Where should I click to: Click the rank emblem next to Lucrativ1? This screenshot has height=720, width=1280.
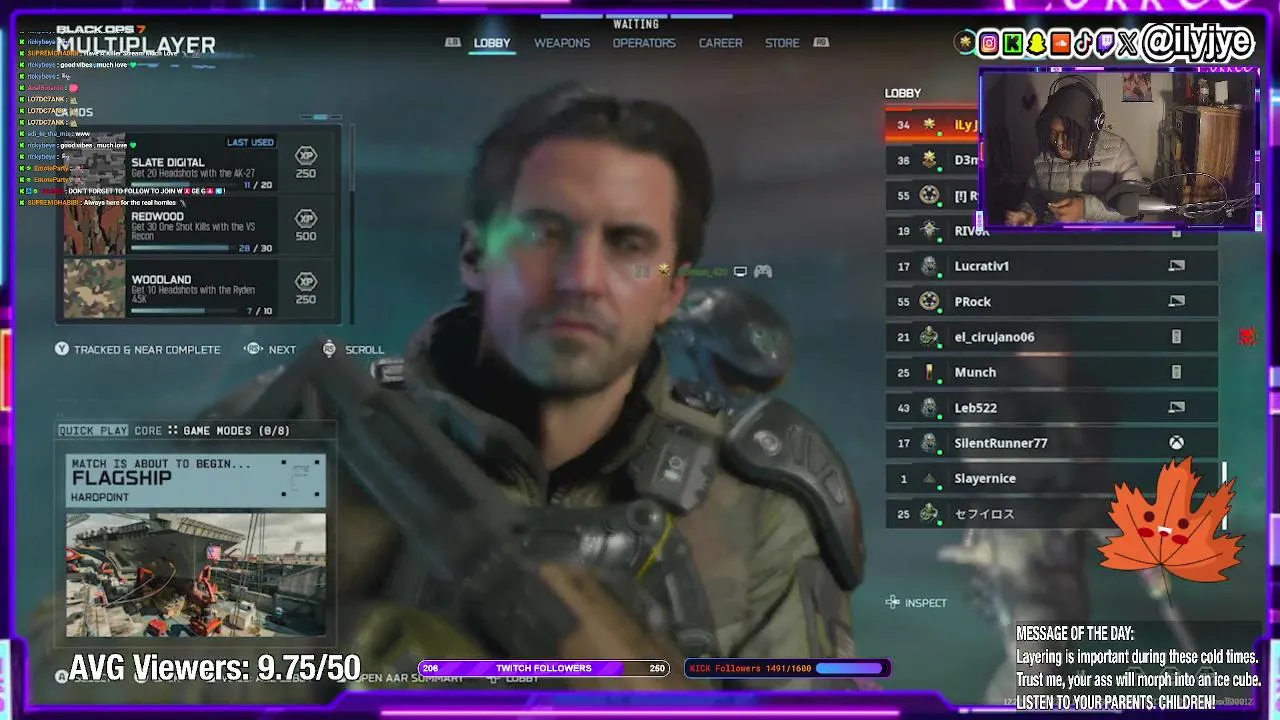[x=930, y=266]
